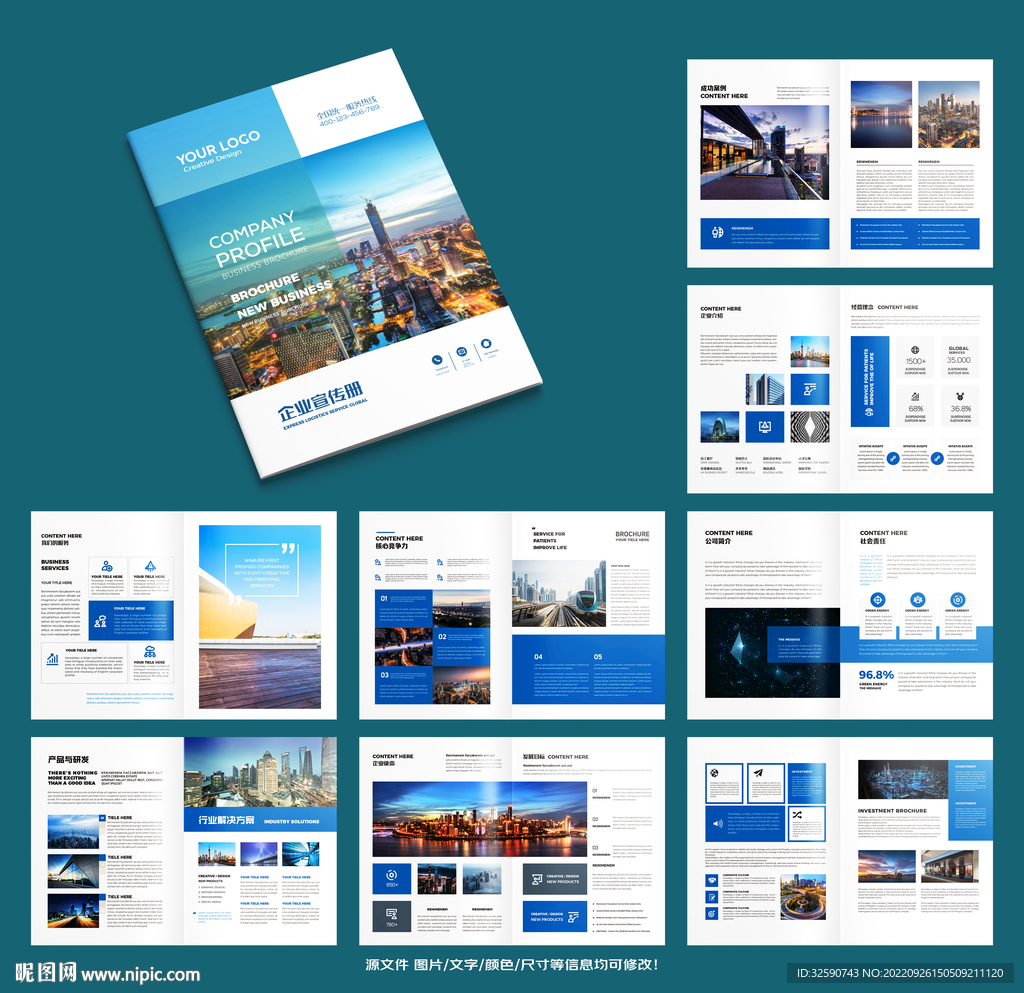Screen dimensions: 1024x993
Task: Click the blue presentation-board icon tile
Action: tap(810, 389)
